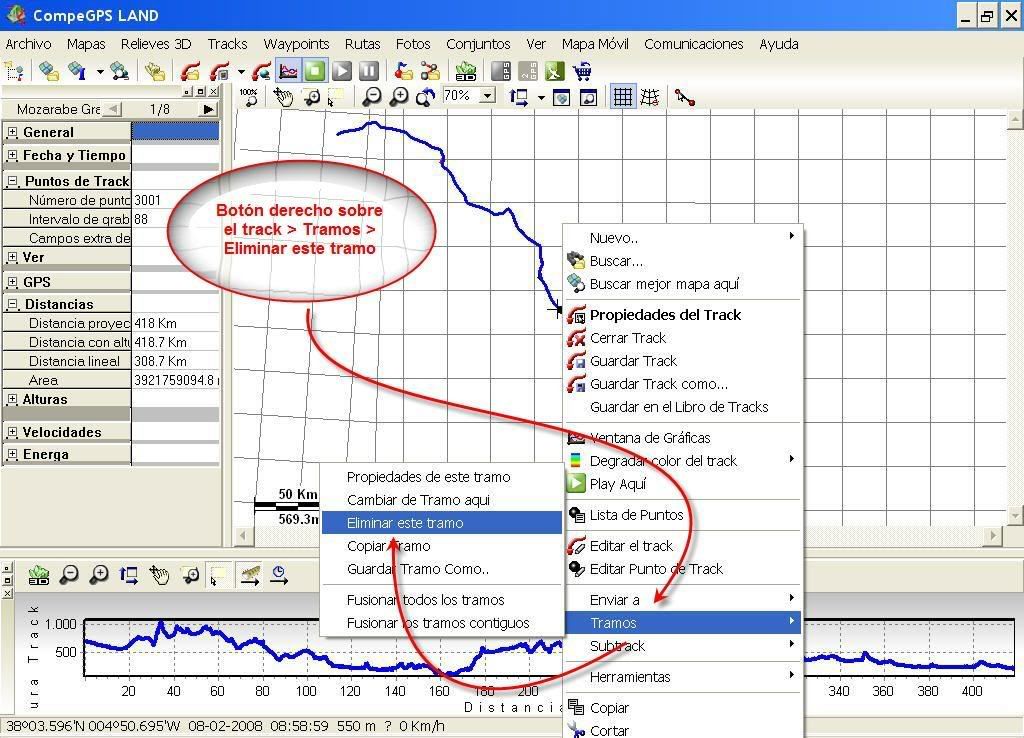This screenshot has width=1024, height=738.
Task: Expand the GPS properties section
Action: click(12, 282)
